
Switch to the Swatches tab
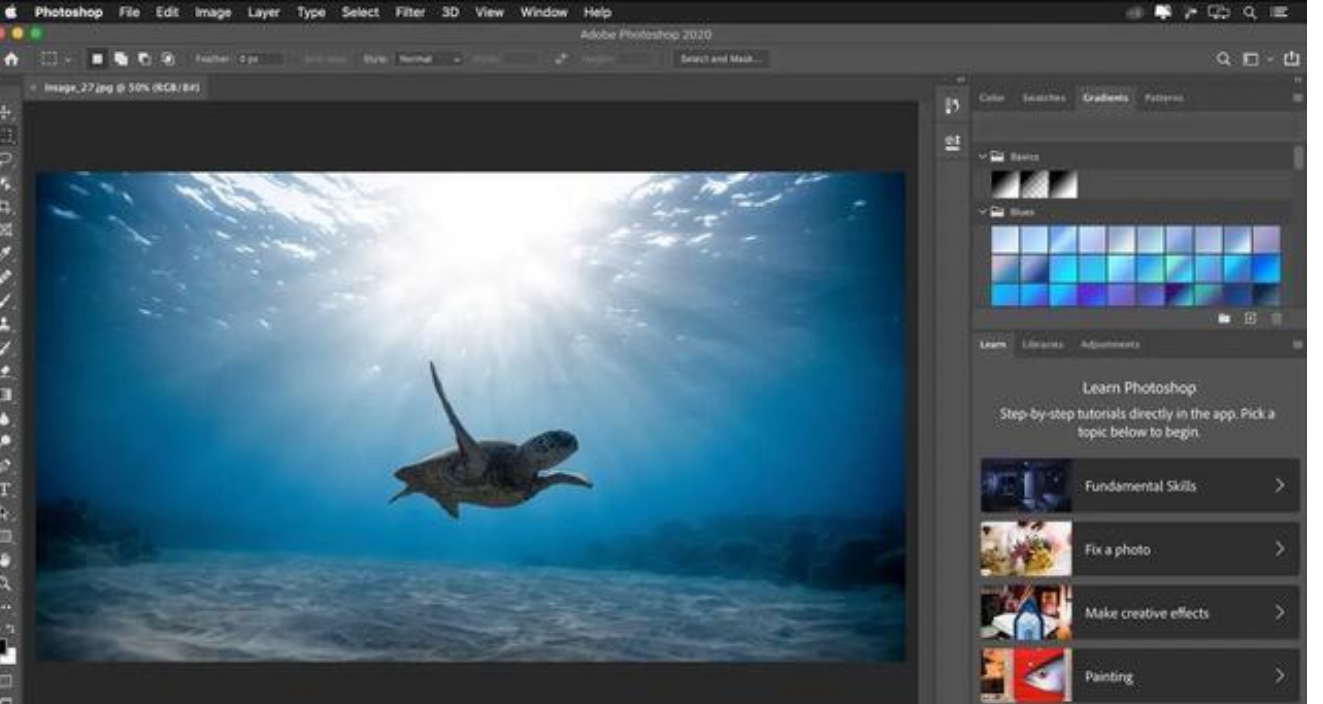coord(1043,98)
